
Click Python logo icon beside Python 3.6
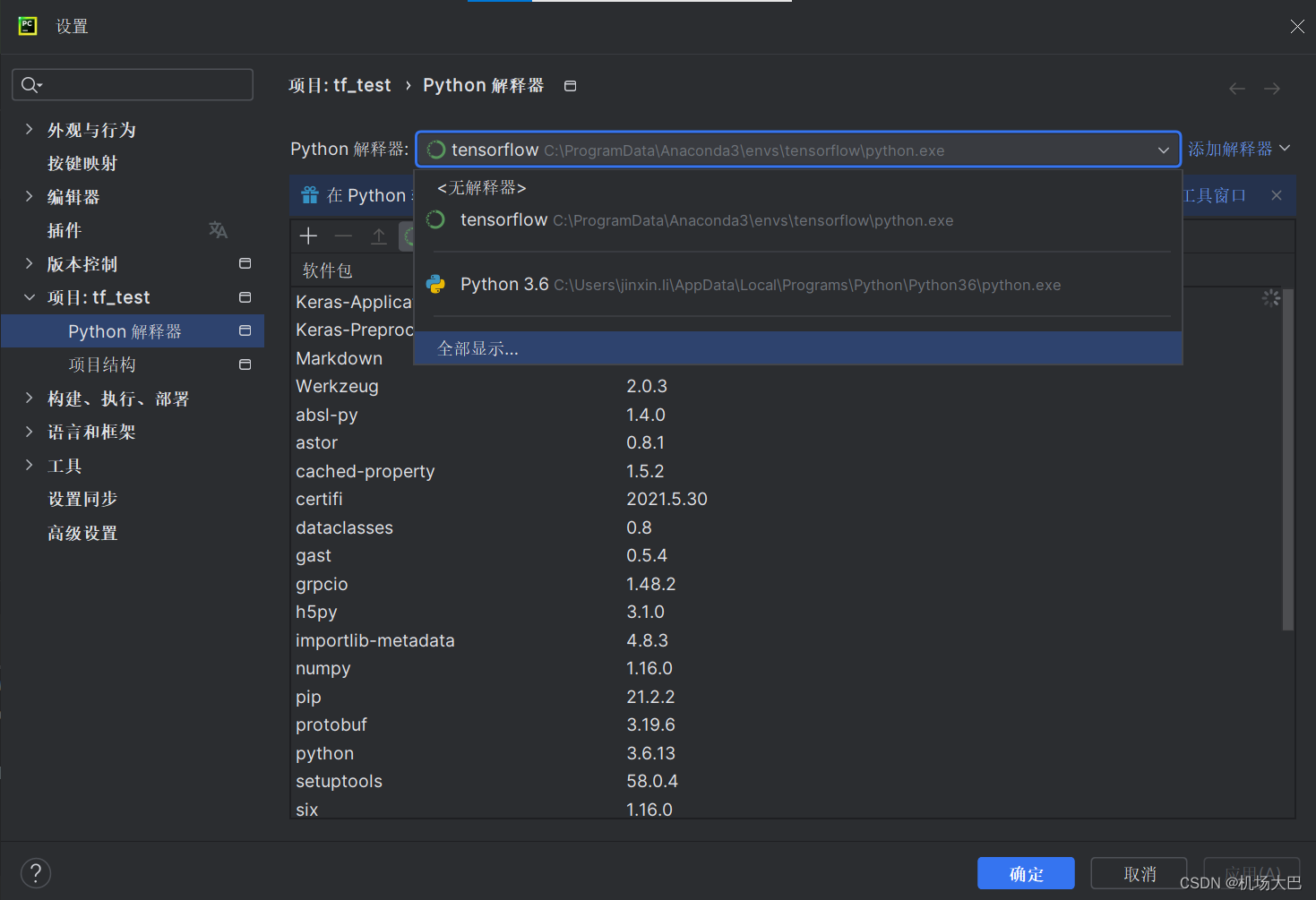pos(435,285)
